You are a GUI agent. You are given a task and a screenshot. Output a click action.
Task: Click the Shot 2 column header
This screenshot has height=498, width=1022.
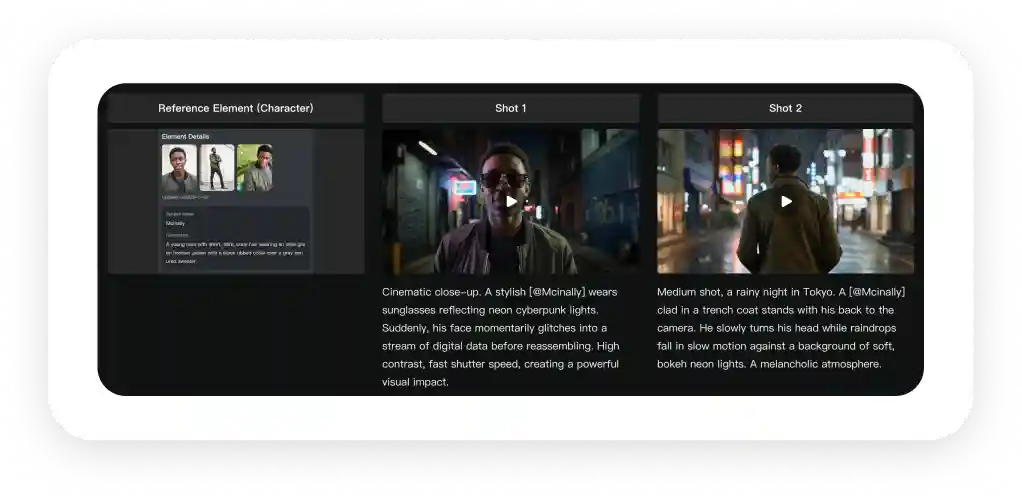click(x=785, y=108)
